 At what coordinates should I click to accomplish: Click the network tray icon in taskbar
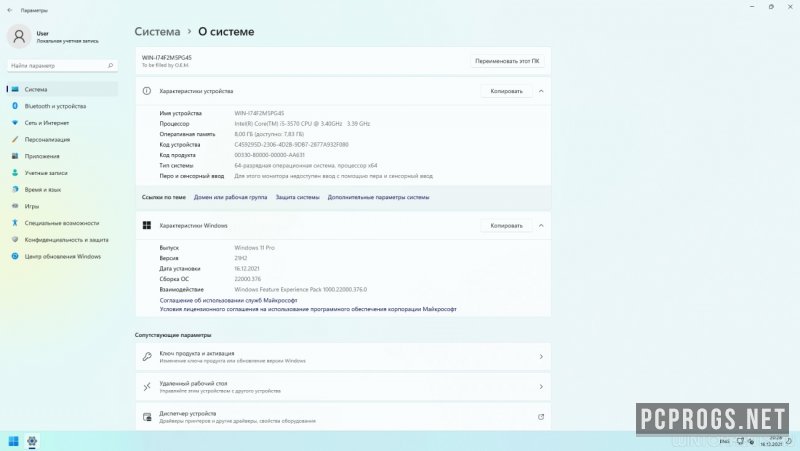pos(740,441)
